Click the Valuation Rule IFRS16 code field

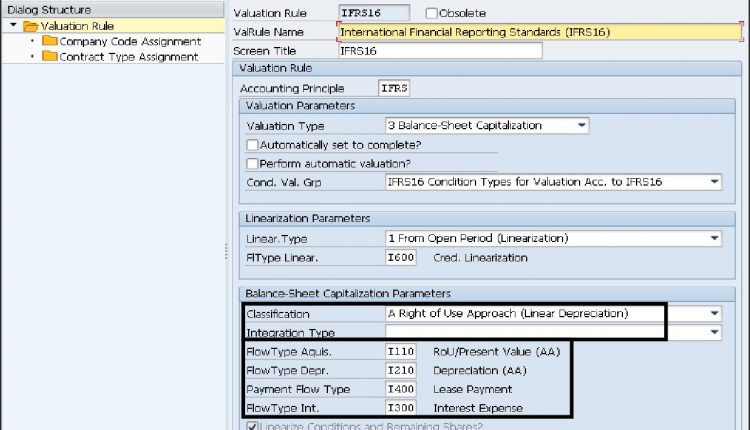(x=374, y=13)
